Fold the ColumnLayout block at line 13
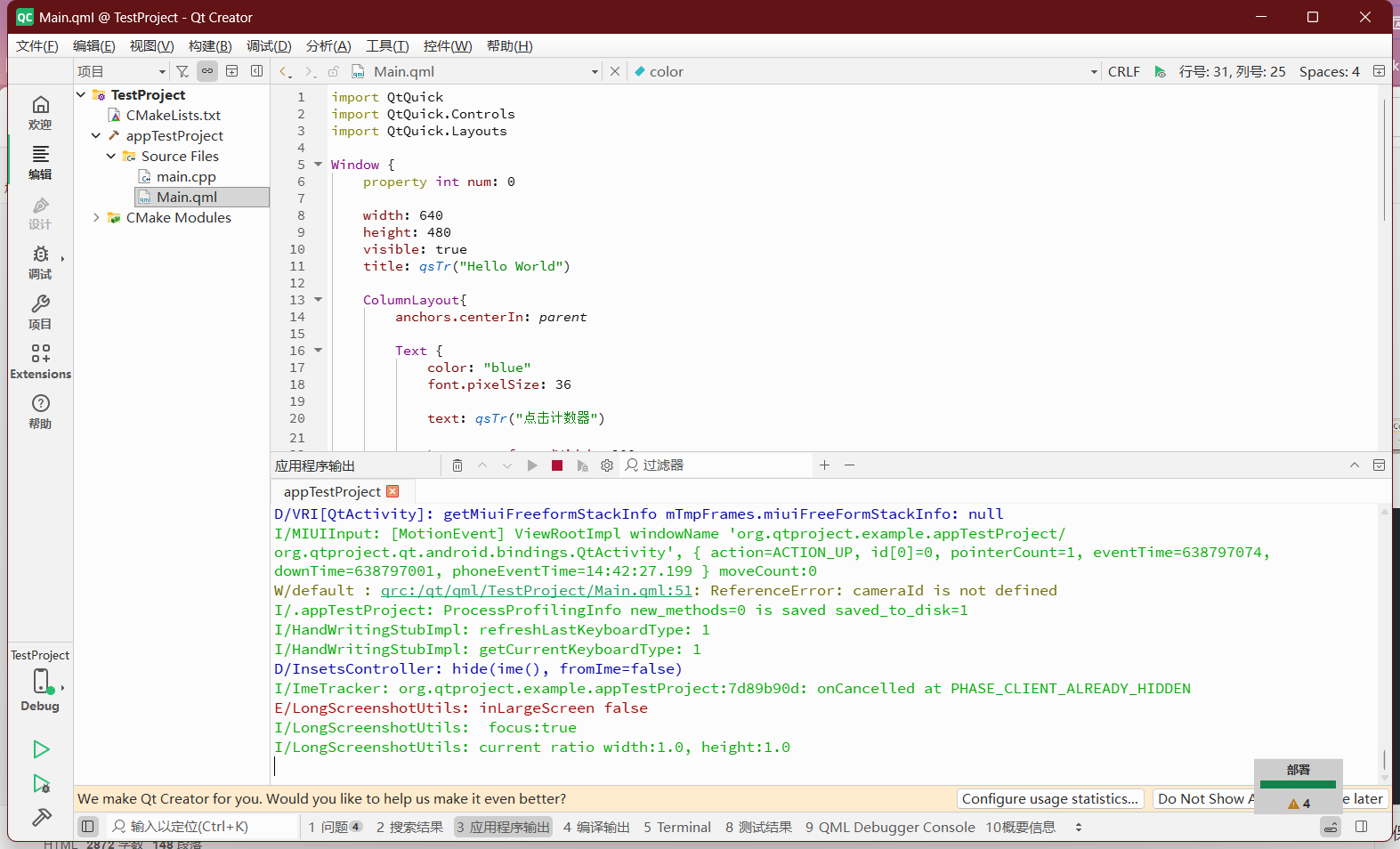 (x=318, y=300)
